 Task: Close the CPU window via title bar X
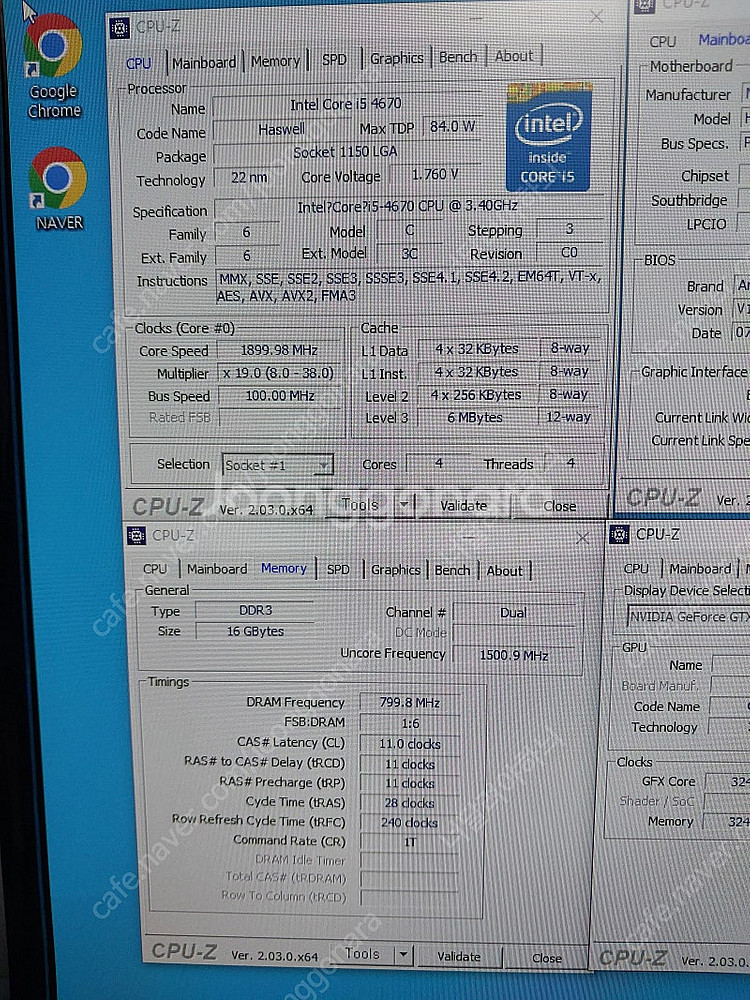596,17
